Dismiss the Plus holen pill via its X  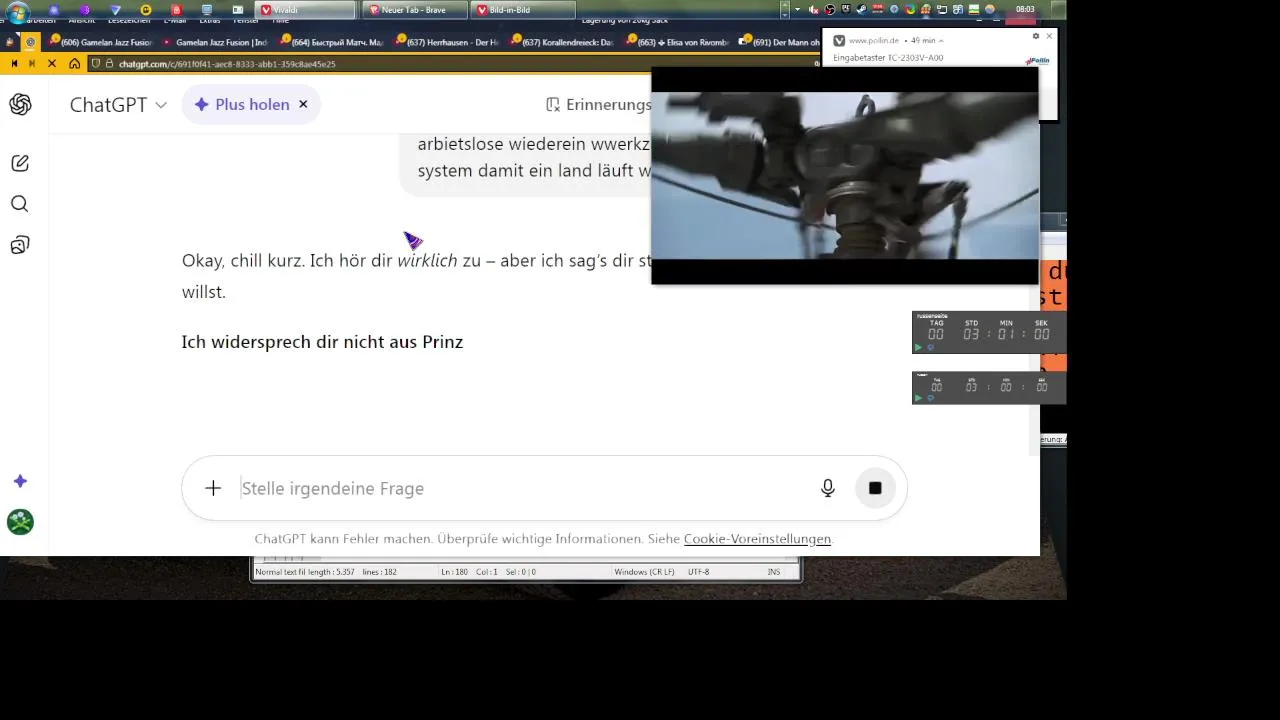pyautogui.click(x=303, y=104)
